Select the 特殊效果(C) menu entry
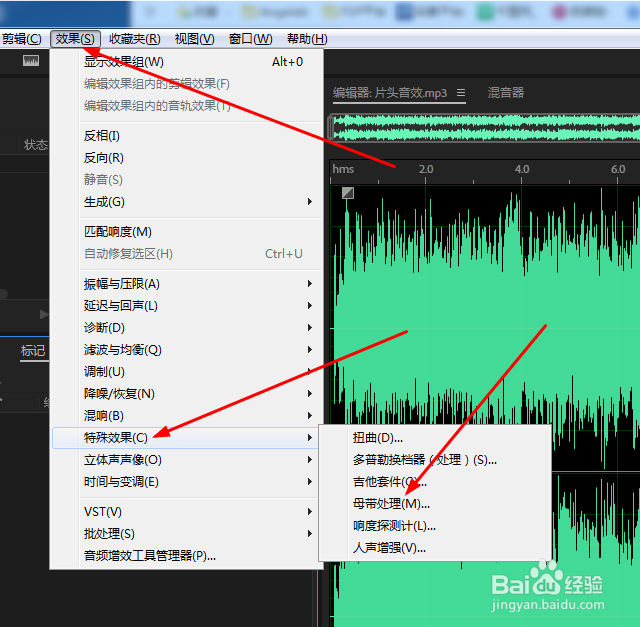 point(186,438)
